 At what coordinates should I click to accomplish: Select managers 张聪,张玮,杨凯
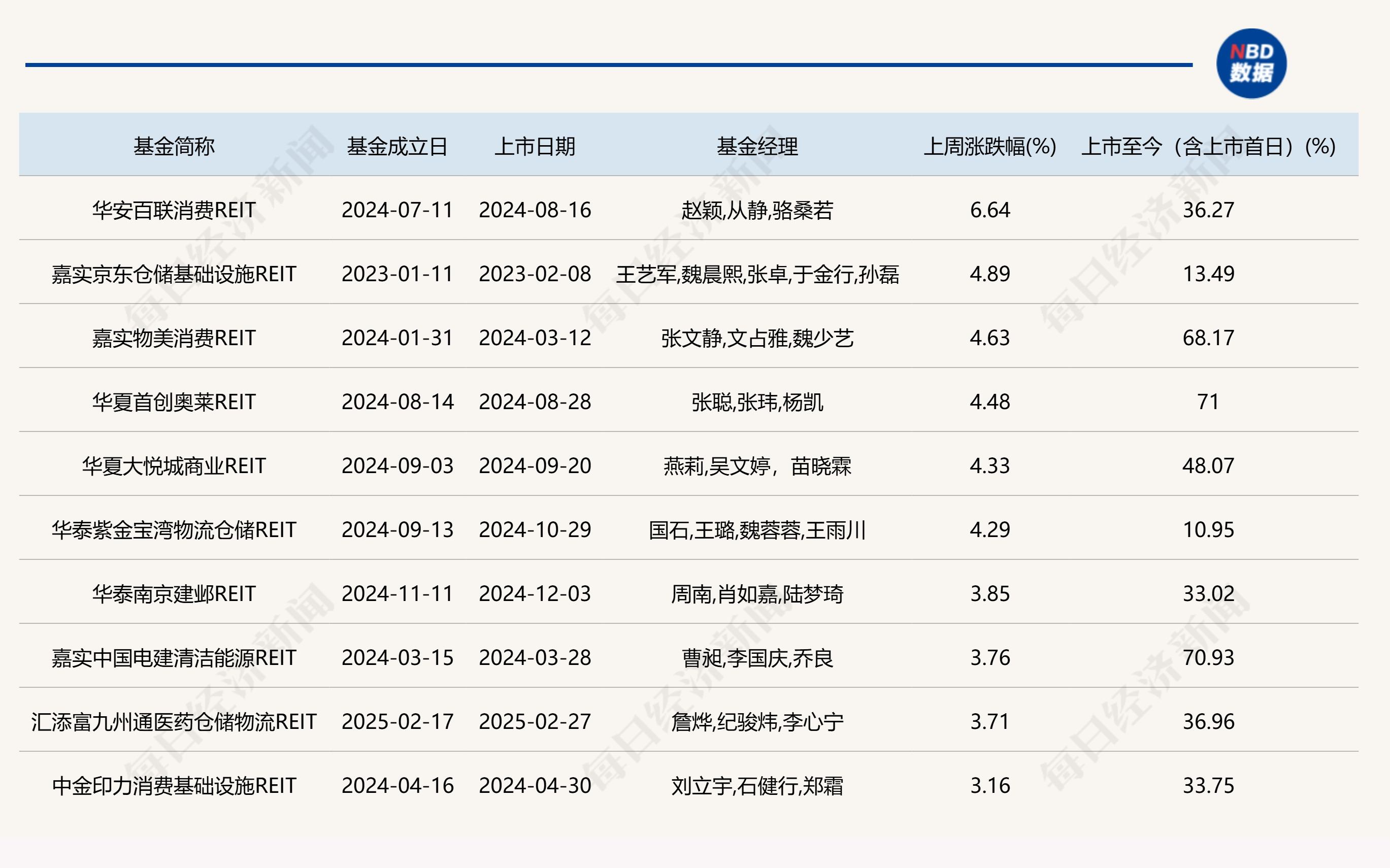click(x=757, y=402)
